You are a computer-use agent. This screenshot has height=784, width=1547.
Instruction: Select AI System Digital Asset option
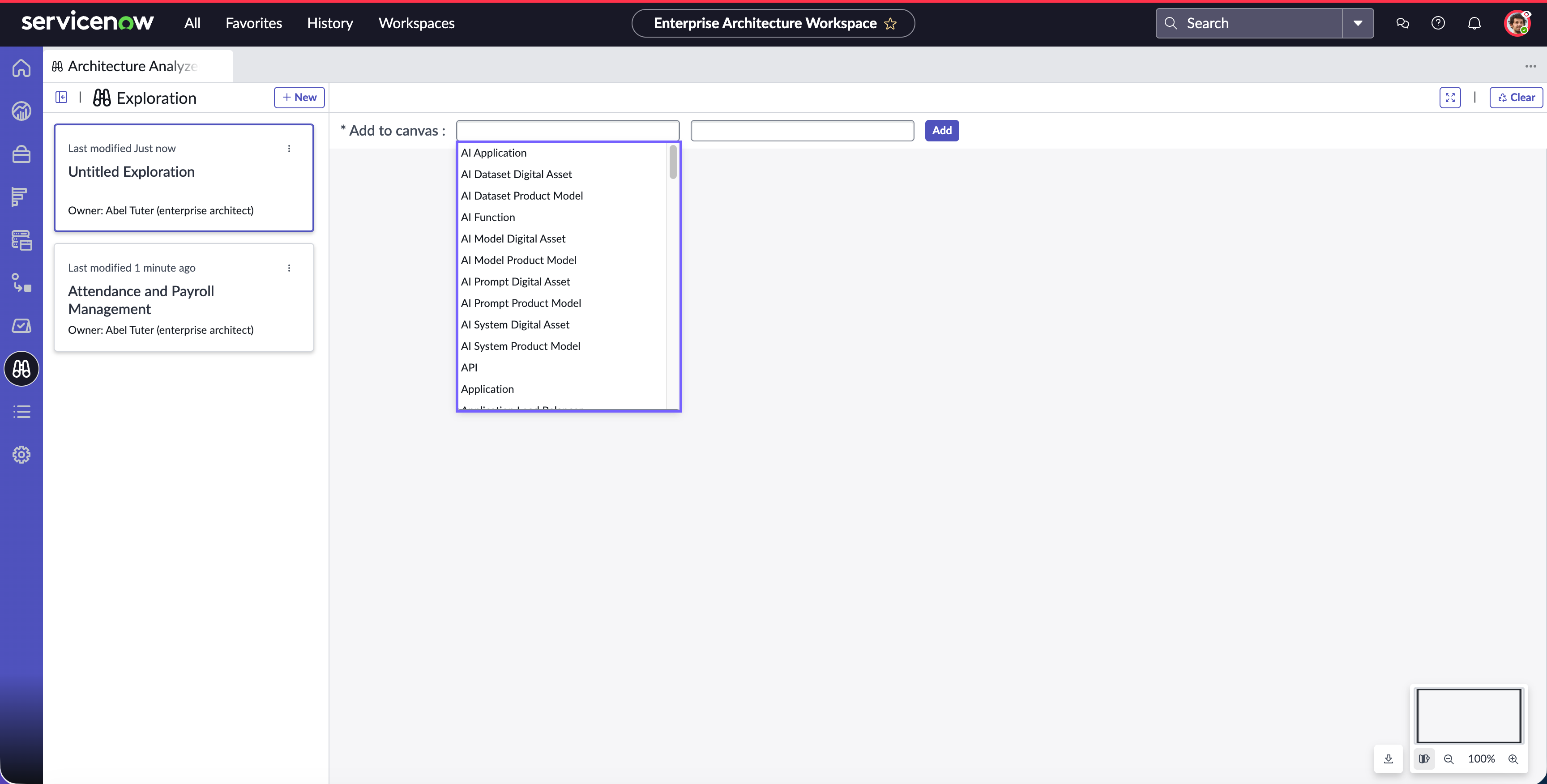[563, 325]
